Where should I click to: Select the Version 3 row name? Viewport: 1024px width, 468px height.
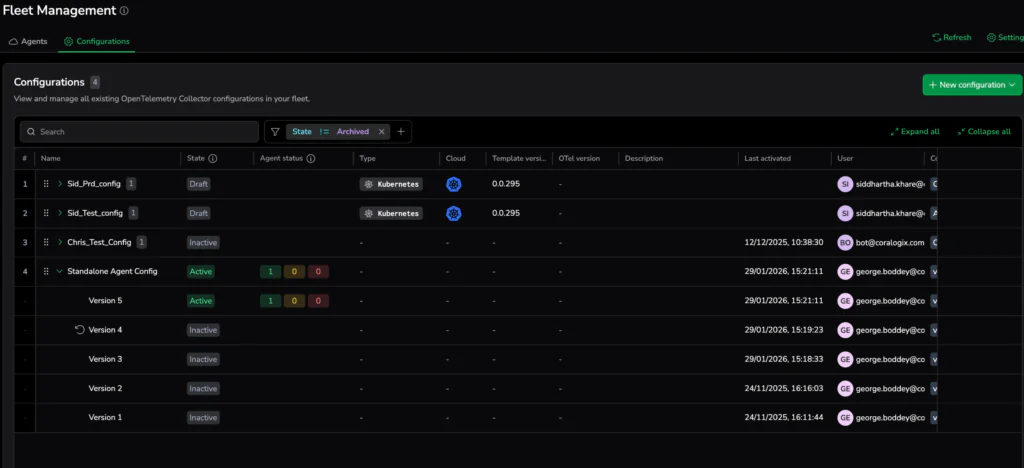pyautogui.click(x=105, y=359)
